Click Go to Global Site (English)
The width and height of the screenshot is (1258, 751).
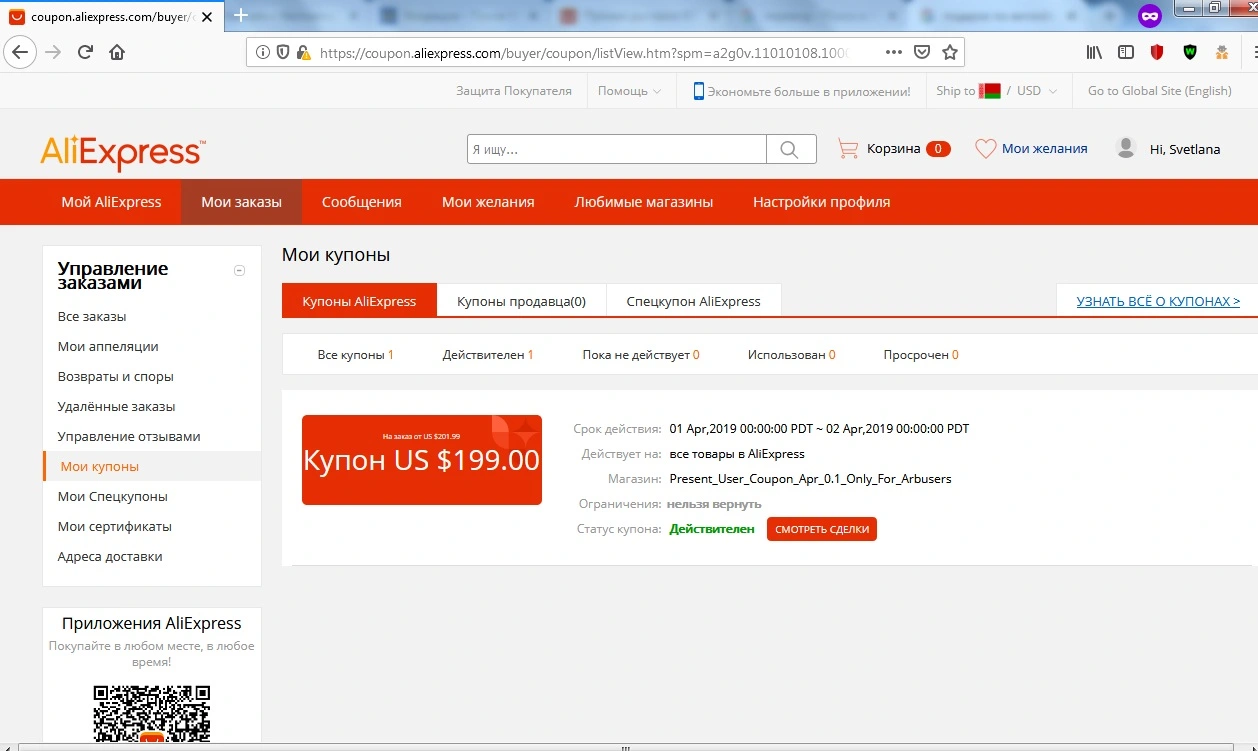pyautogui.click(x=1160, y=91)
